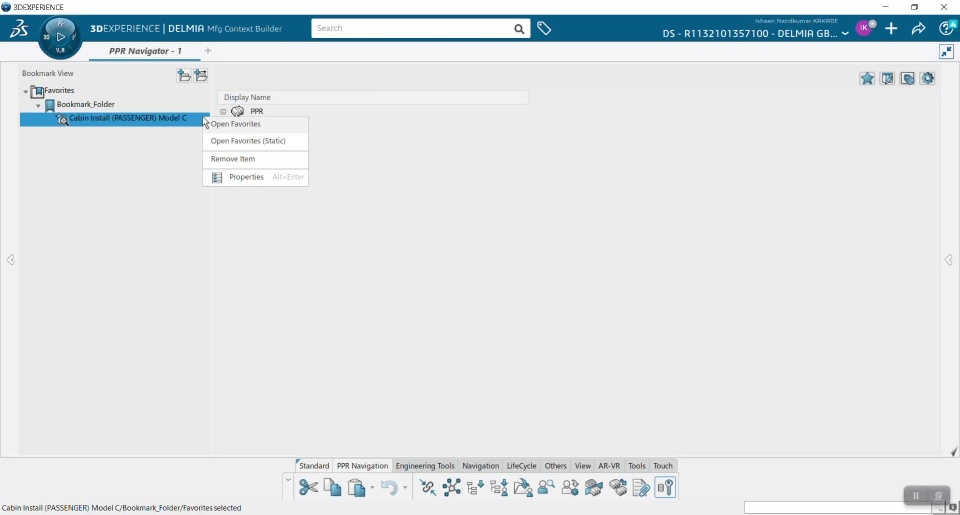Click the first Bookmark View folder-add icon
The height and width of the screenshot is (515, 960).
(x=184, y=75)
